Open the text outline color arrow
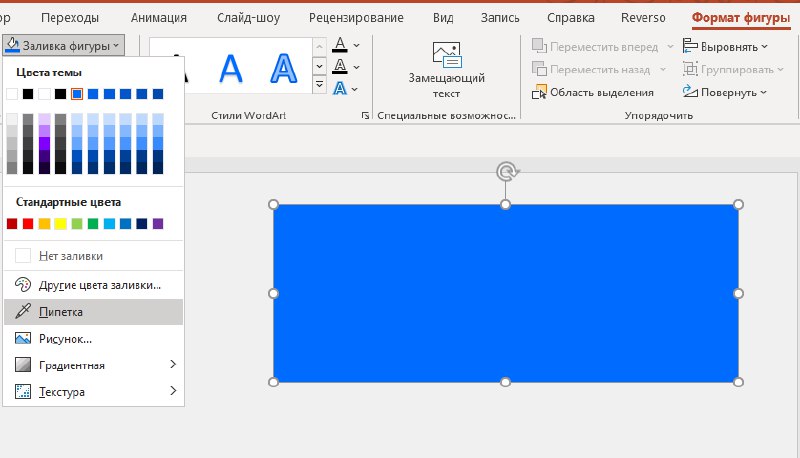 coord(357,67)
